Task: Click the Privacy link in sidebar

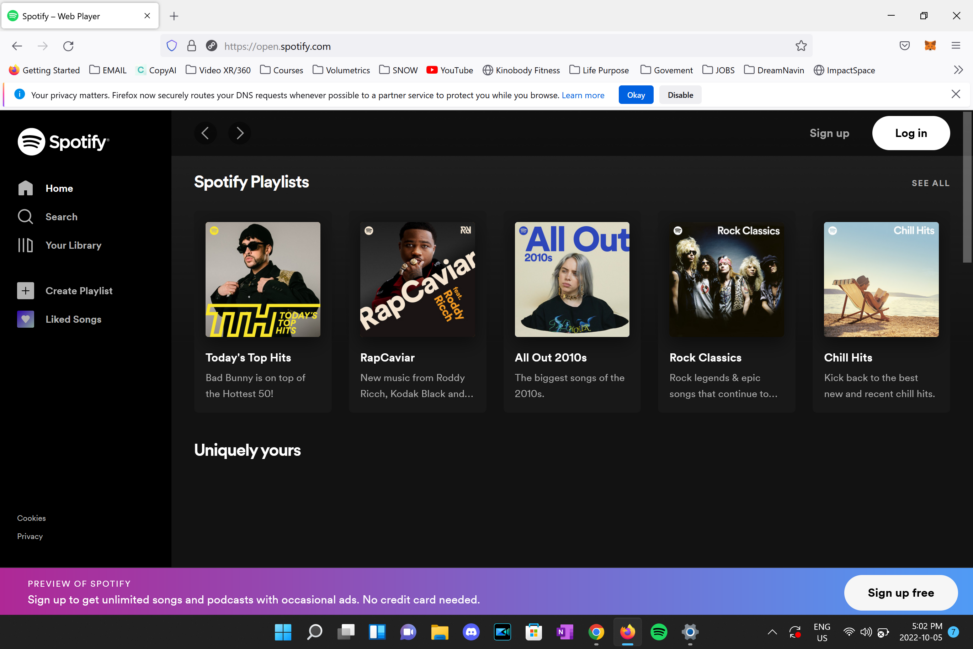Action: [x=30, y=536]
